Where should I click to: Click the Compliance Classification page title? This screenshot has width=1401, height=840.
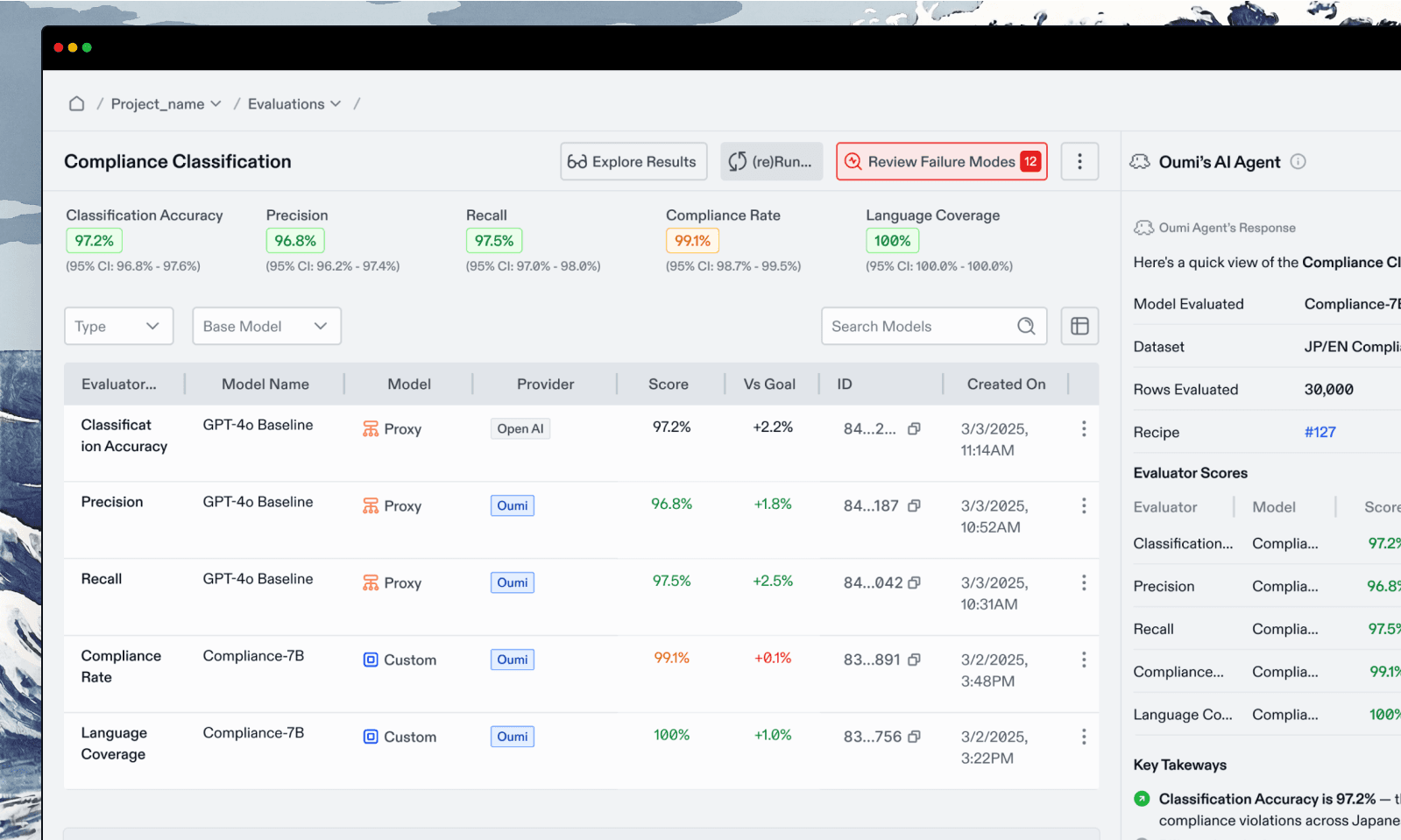point(178,161)
